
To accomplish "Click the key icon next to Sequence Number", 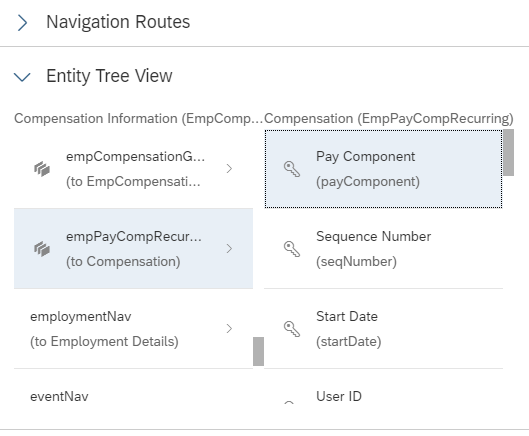I will pos(292,249).
